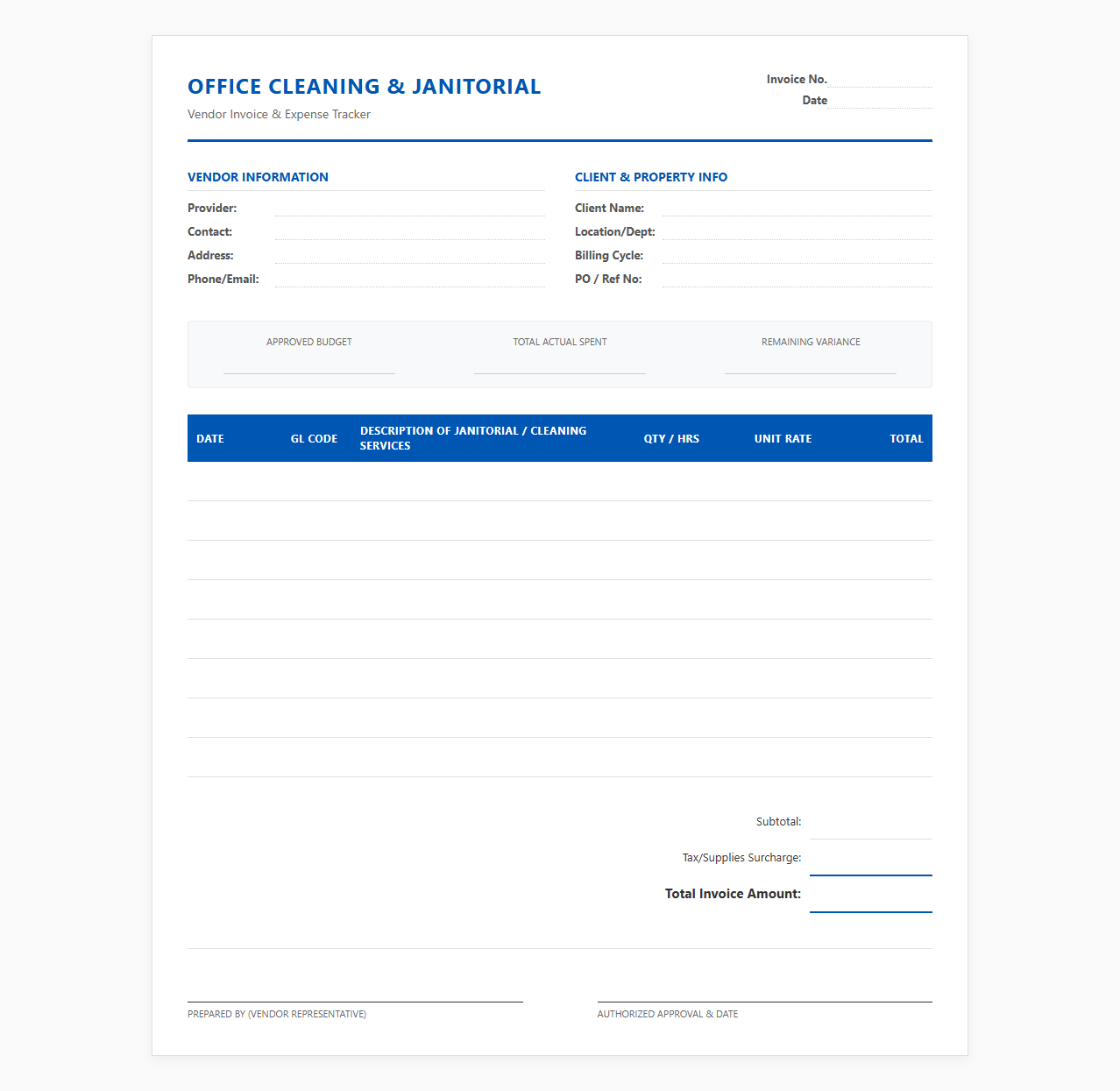The image size is (1120, 1091).
Task: Select the Phone/Email input line
Action: pyautogui.click(x=410, y=279)
